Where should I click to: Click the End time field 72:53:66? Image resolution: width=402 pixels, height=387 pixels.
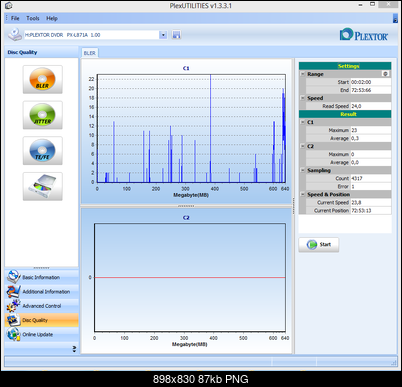pos(370,90)
